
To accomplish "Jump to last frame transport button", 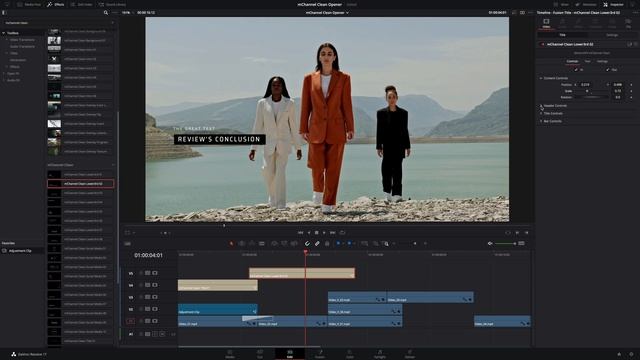I will tap(333, 233).
